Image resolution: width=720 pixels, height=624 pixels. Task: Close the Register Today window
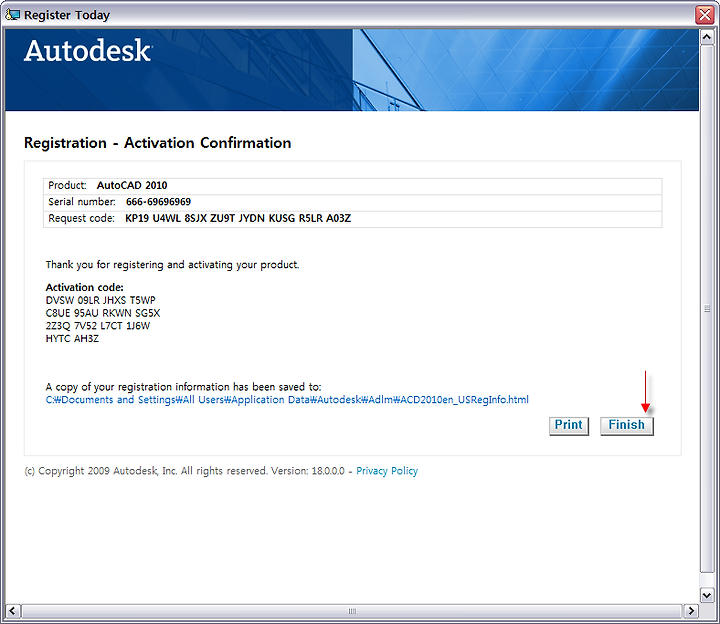[704, 15]
